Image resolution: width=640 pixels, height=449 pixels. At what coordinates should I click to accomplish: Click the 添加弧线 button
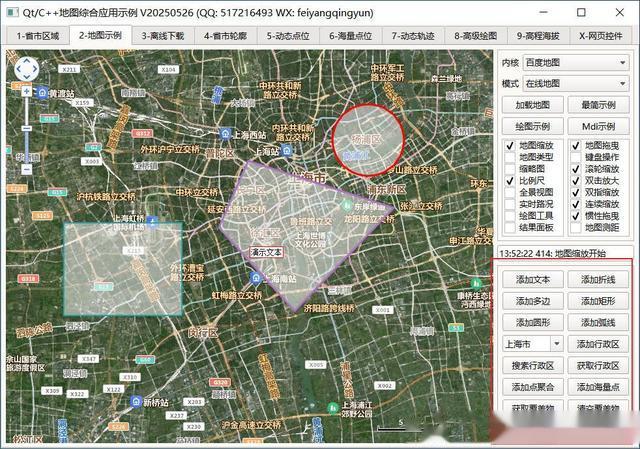coord(598,322)
